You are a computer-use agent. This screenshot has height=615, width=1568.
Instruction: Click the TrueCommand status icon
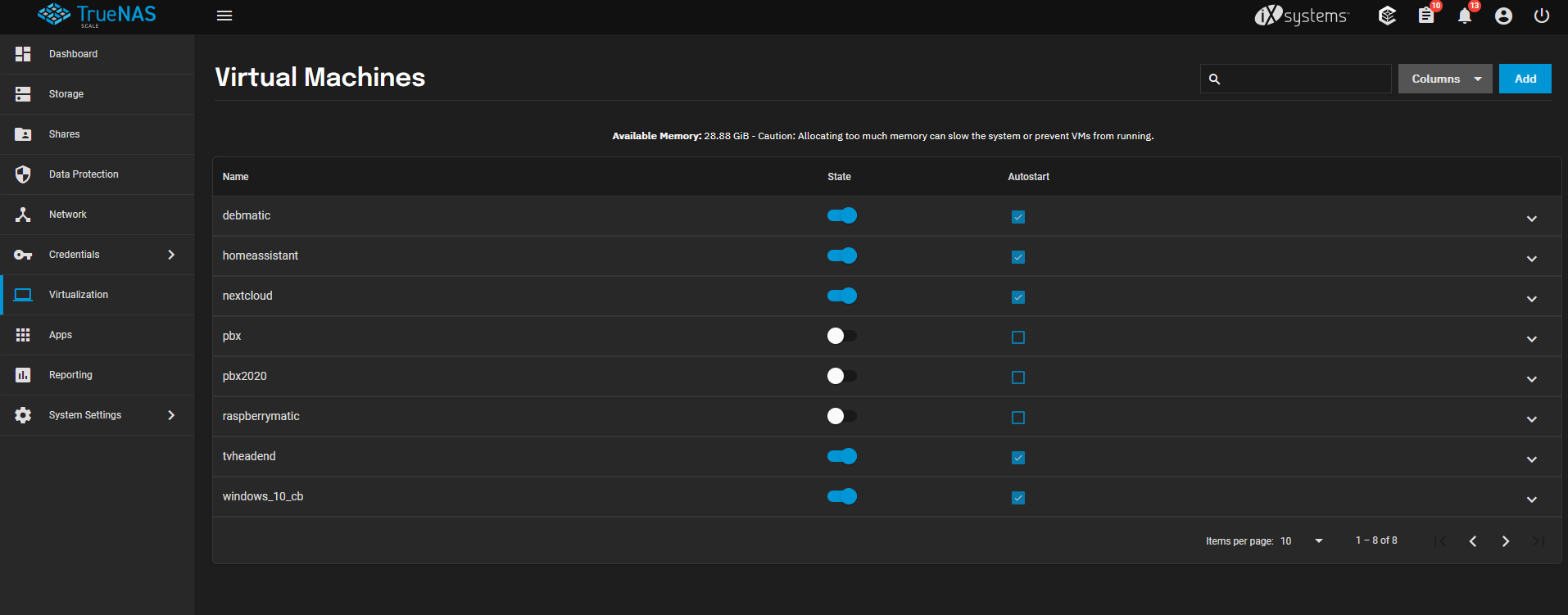click(x=1387, y=16)
